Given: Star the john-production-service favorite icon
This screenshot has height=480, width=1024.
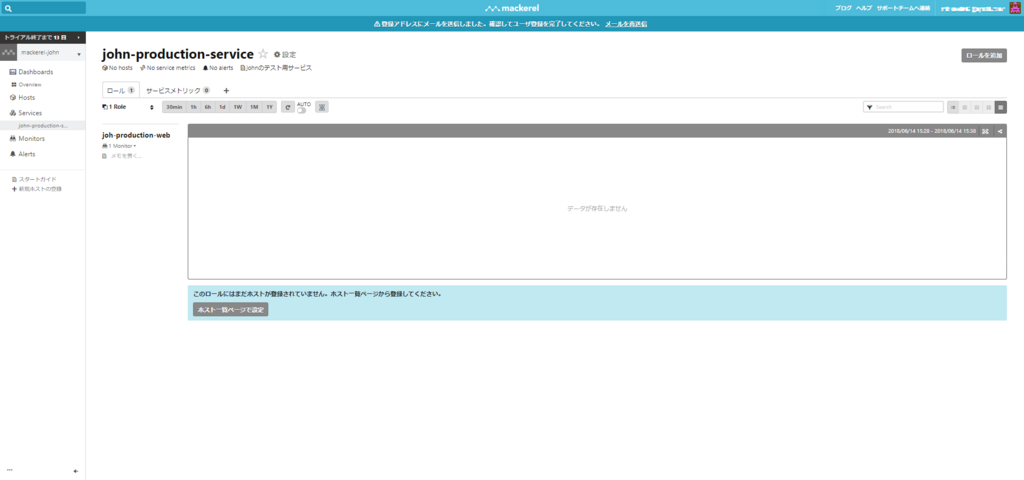Looking at the screenshot, I should [263, 54].
